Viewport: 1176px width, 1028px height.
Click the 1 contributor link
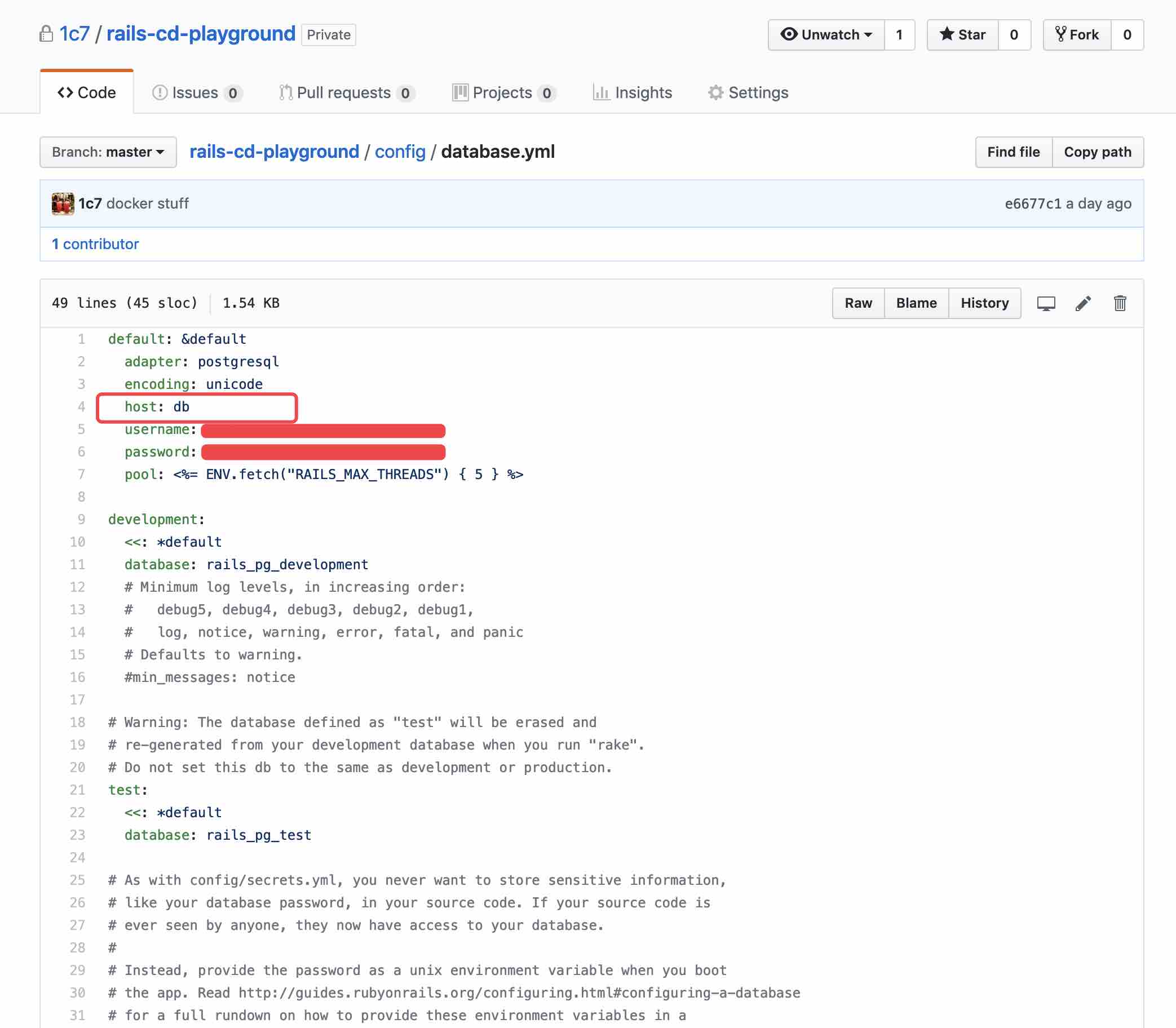(x=95, y=245)
